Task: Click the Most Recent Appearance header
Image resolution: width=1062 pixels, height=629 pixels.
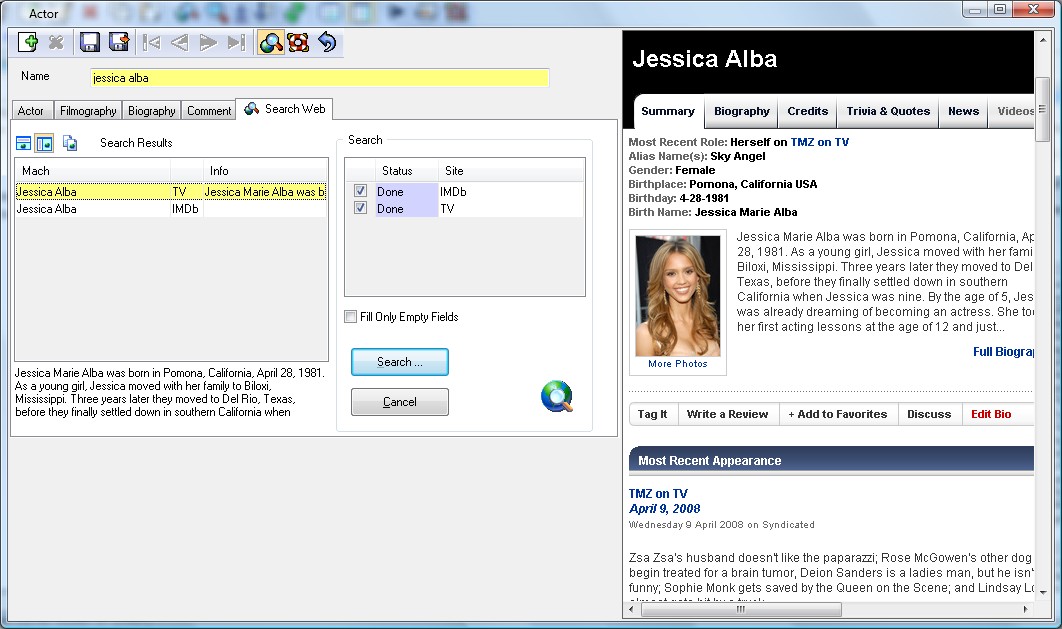Action: tap(831, 460)
